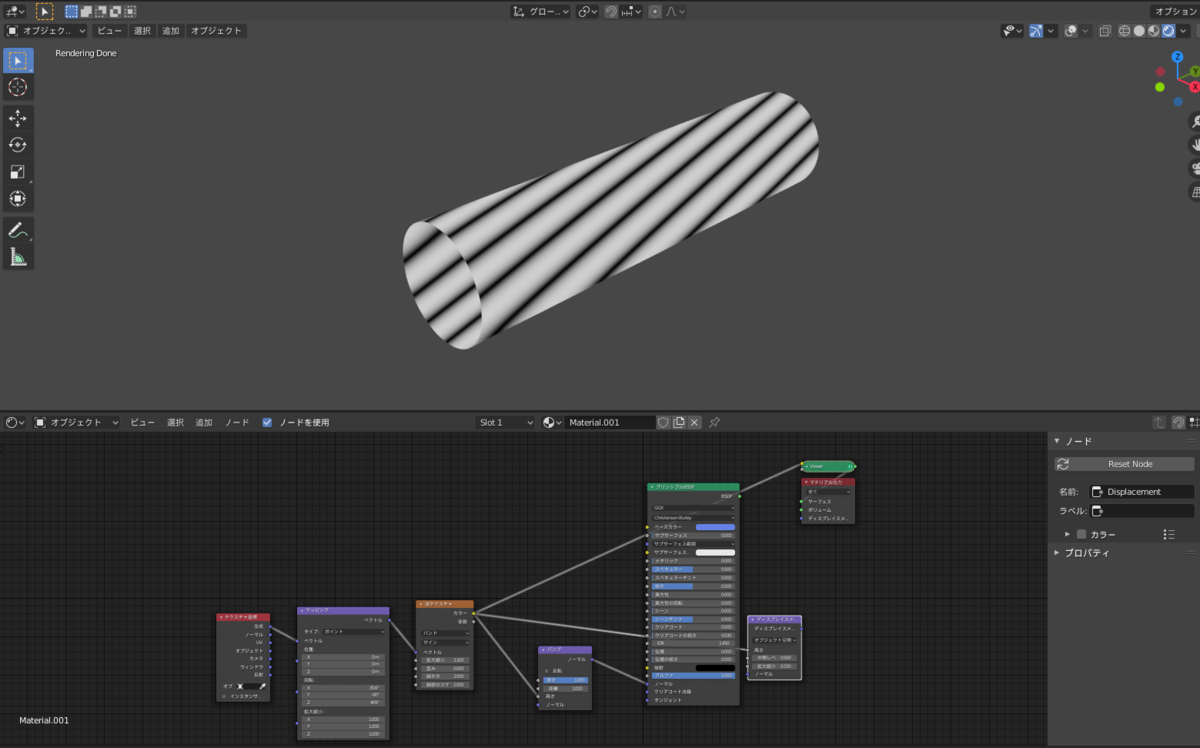This screenshot has width=1200, height=748.
Task: Open the Node menu in node editor
Action: [x=237, y=422]
